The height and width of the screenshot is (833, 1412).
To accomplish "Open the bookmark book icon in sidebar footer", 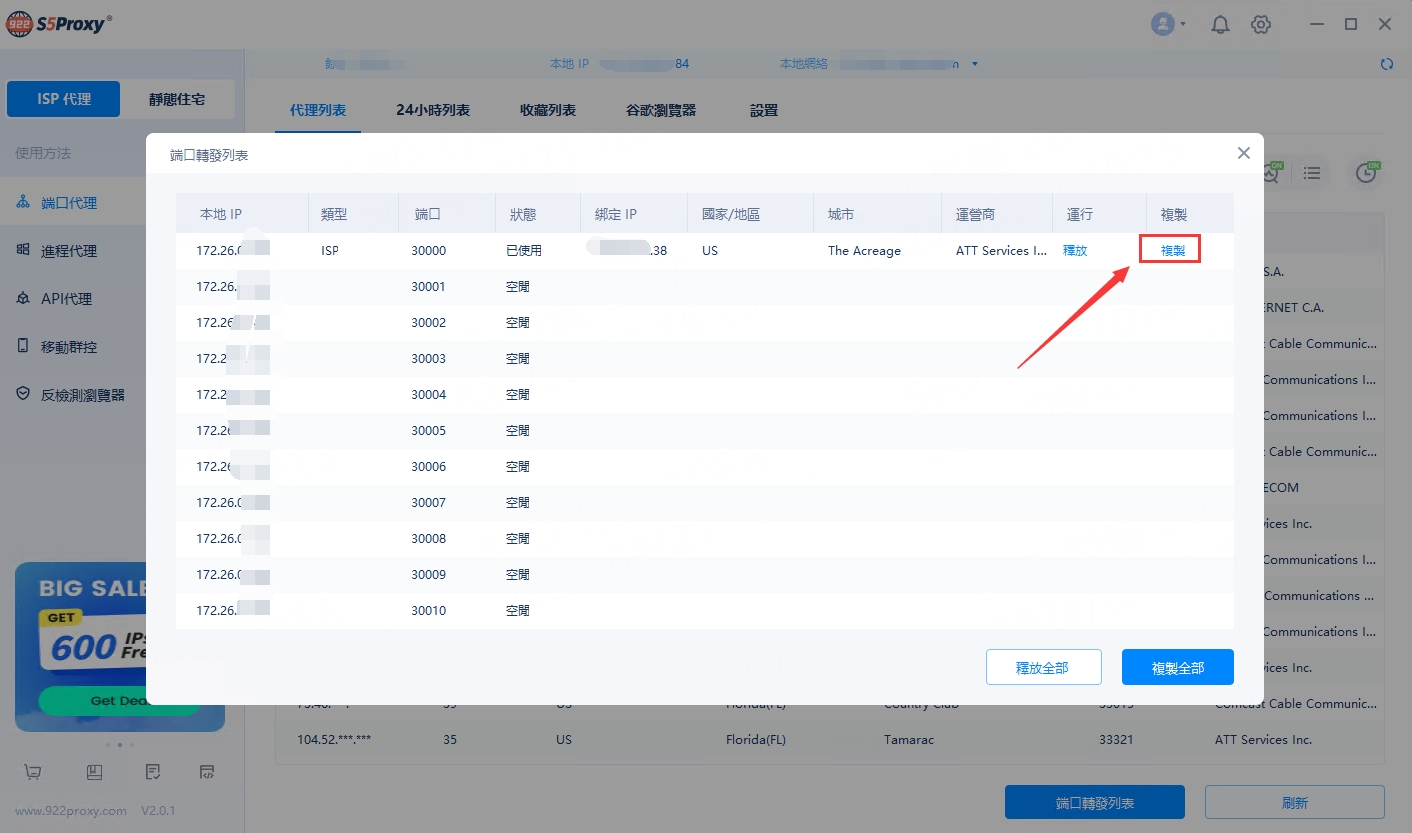I will point(94,772).
